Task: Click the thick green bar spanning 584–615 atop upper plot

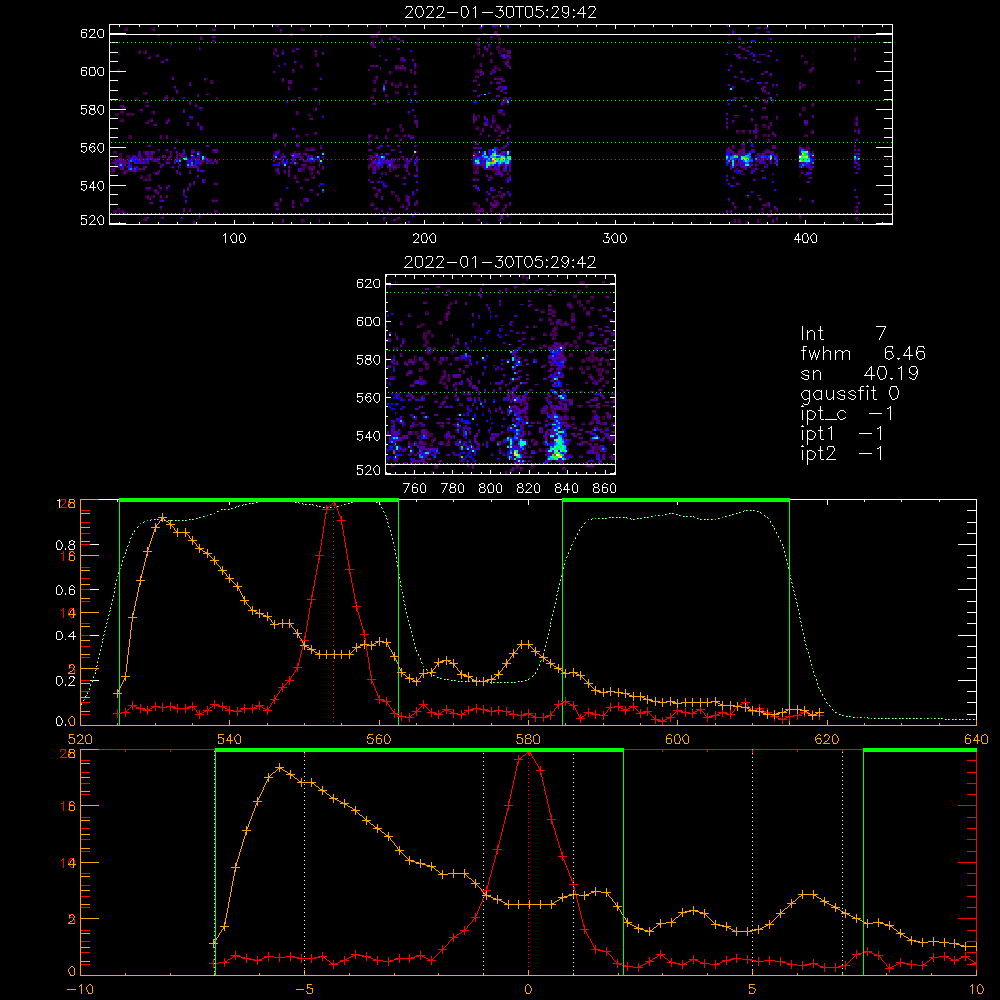Action: tap(676, 500)
